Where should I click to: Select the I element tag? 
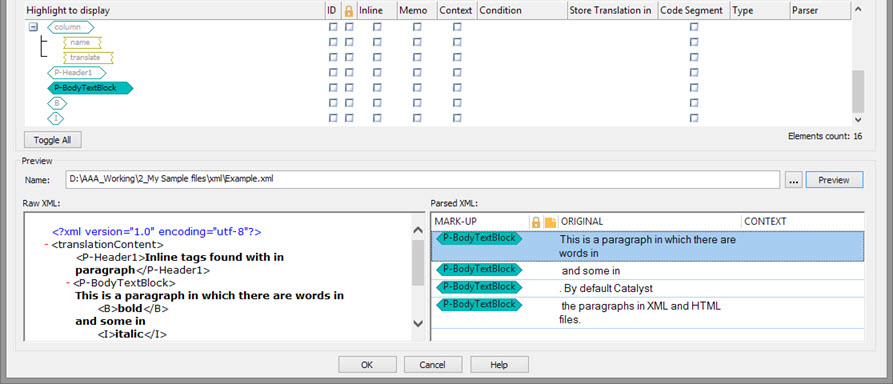pos(55,119)
